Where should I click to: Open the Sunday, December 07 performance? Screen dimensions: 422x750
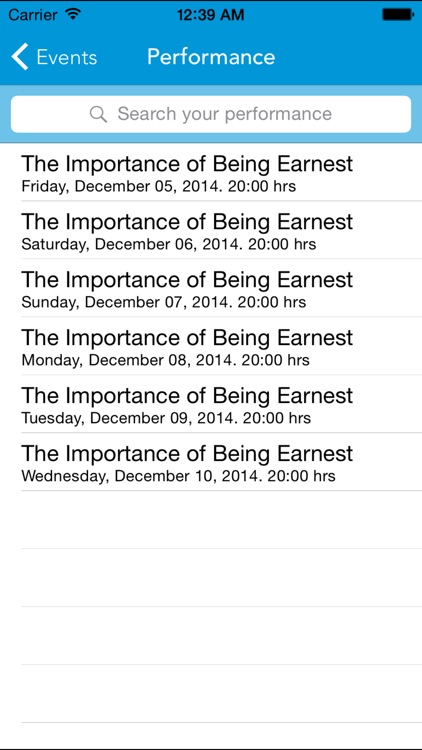[x=211, y=288]
